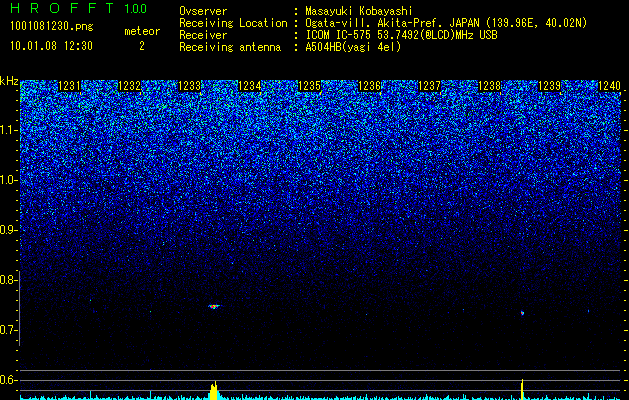This screenshot has width=629, height=400.
Task: Click the 0.9 kHz axis label
Action: click(x=8, y=230)
